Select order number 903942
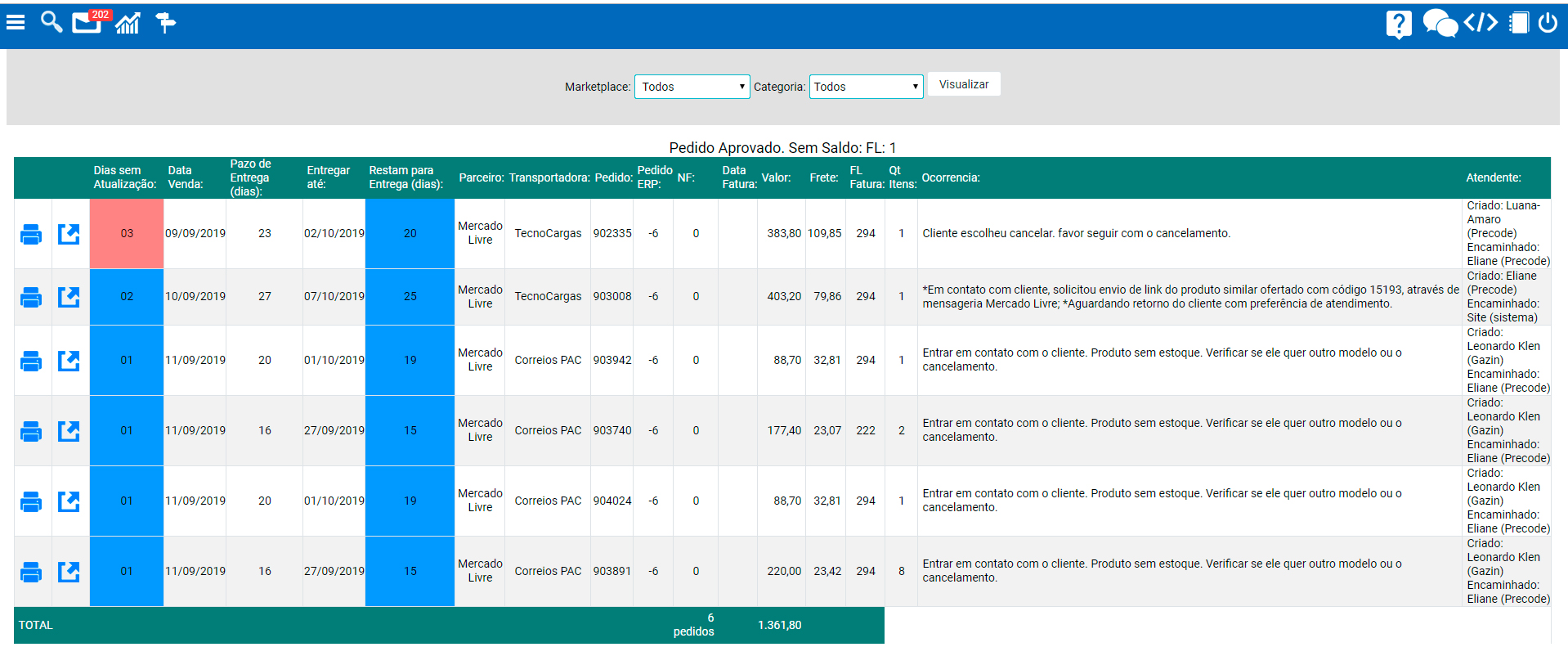 tap(612, 361)
